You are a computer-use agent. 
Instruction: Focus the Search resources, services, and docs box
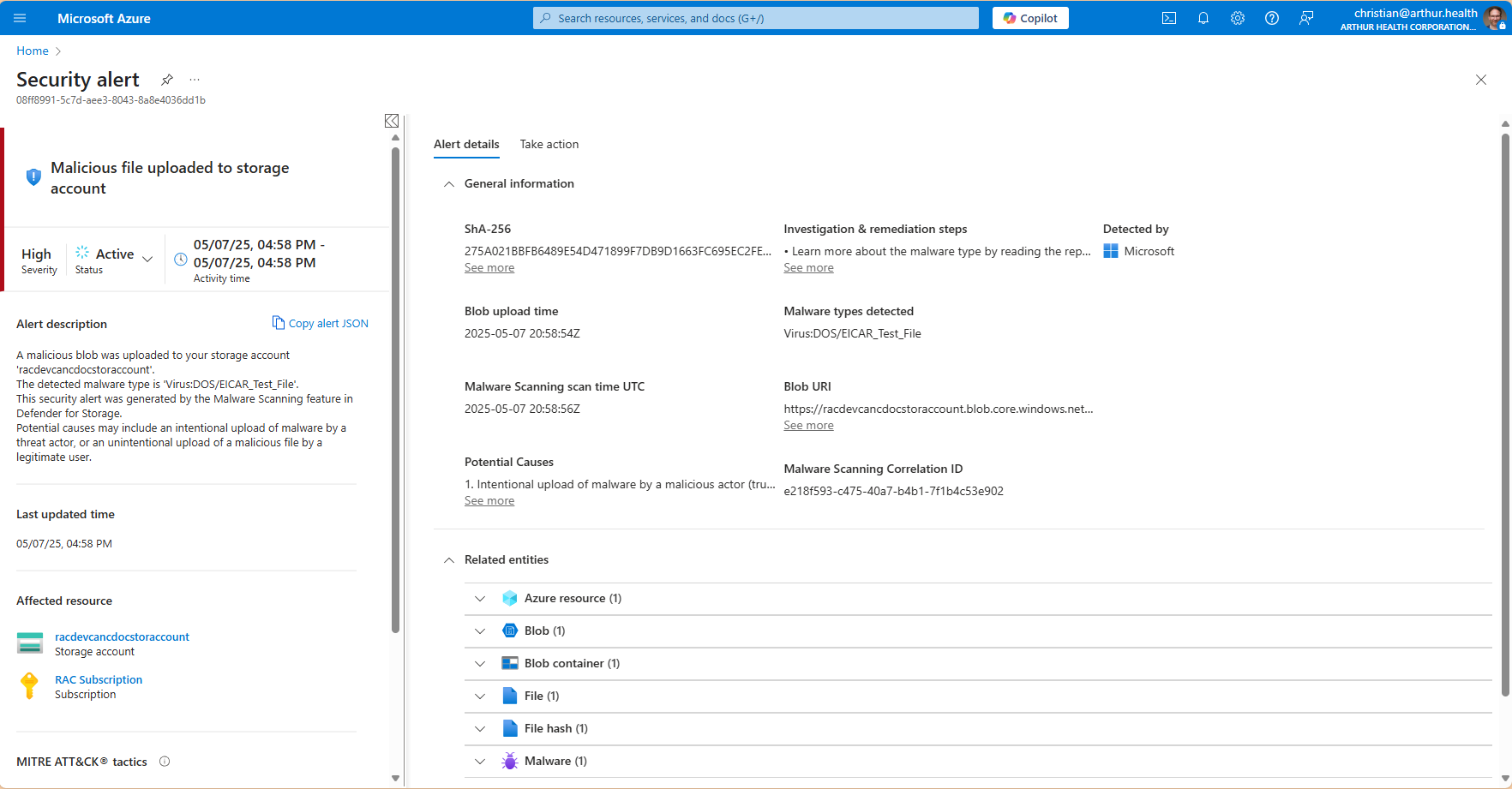point(756,18)
